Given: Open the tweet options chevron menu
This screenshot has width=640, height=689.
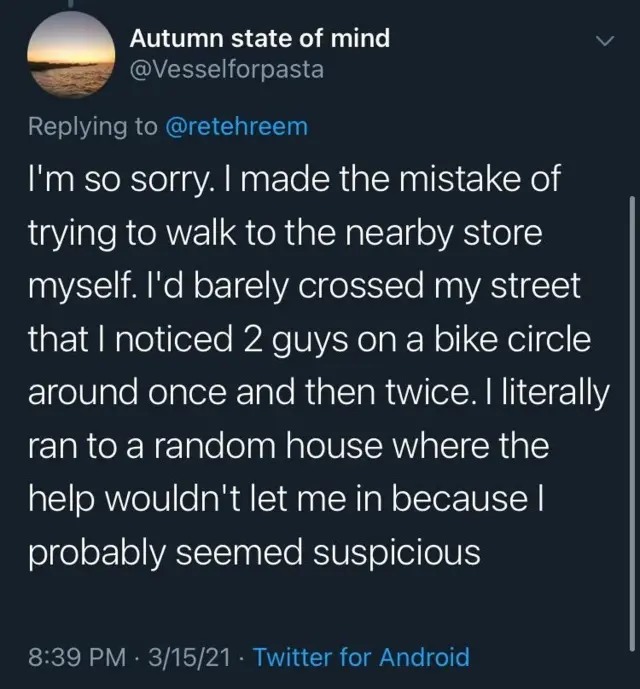Looking at the screenshot, I should pyautogui.click(x=602, y=42).
